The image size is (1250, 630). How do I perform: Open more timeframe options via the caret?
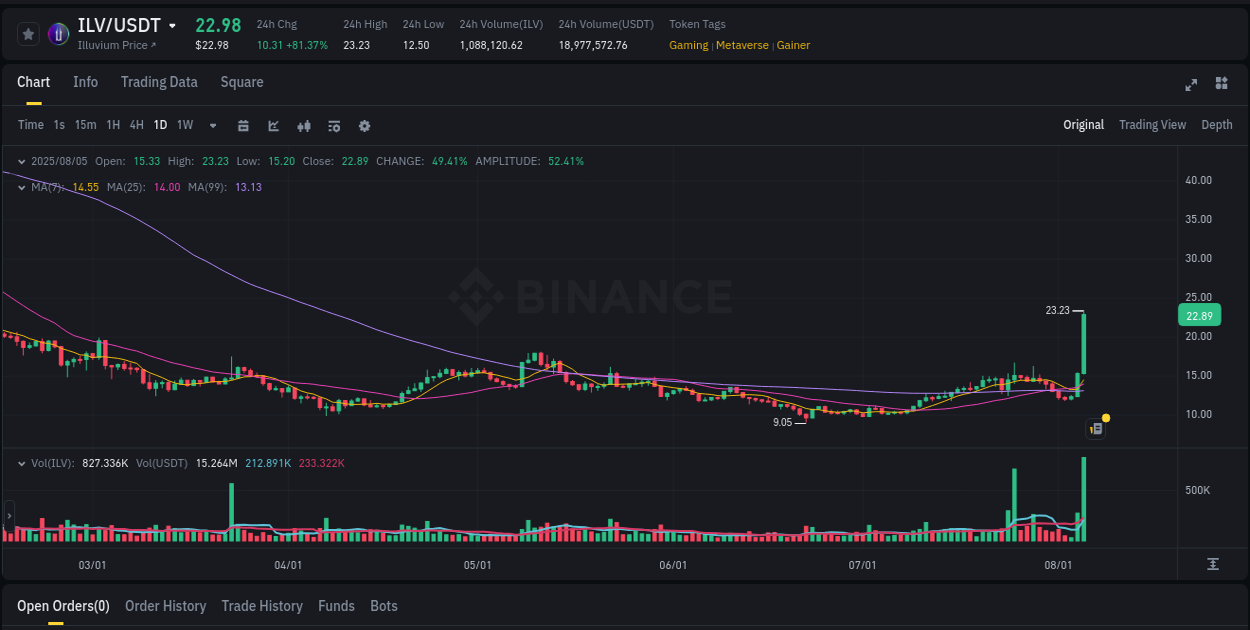click(x=212, y=126)
